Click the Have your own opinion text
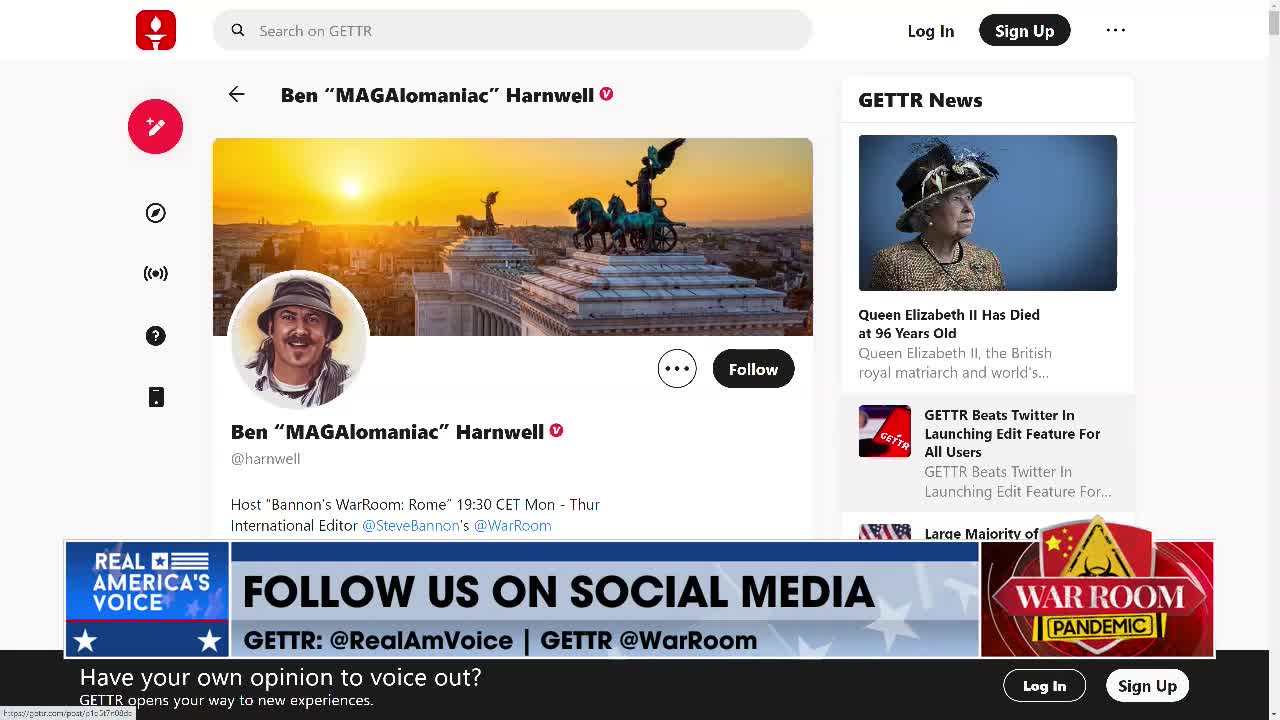Screen dimensions: 1280x720 280,677
